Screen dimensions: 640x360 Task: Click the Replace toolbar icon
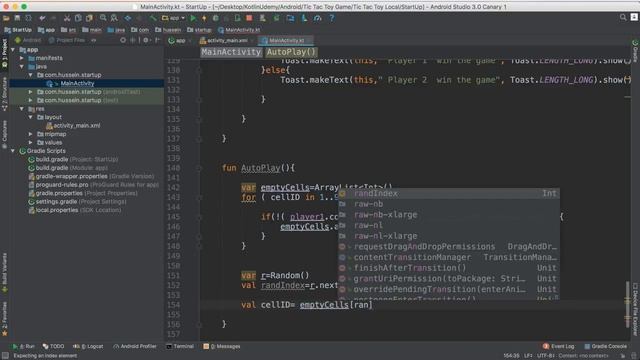pyautogui.click(x=114, y=18)
